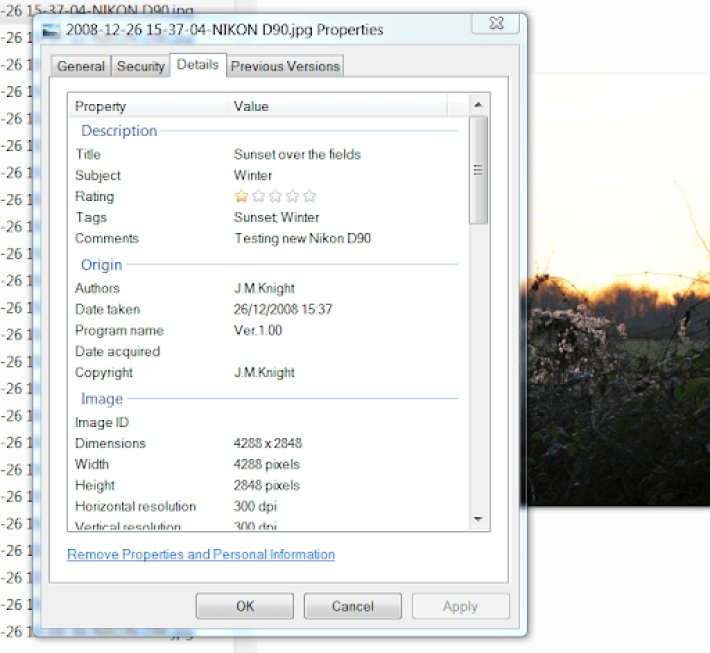Edit Tags value 'Sunset; Winter'
Image resolution: width=710 pixels, height=653 pixels.
tap(276, 217)
